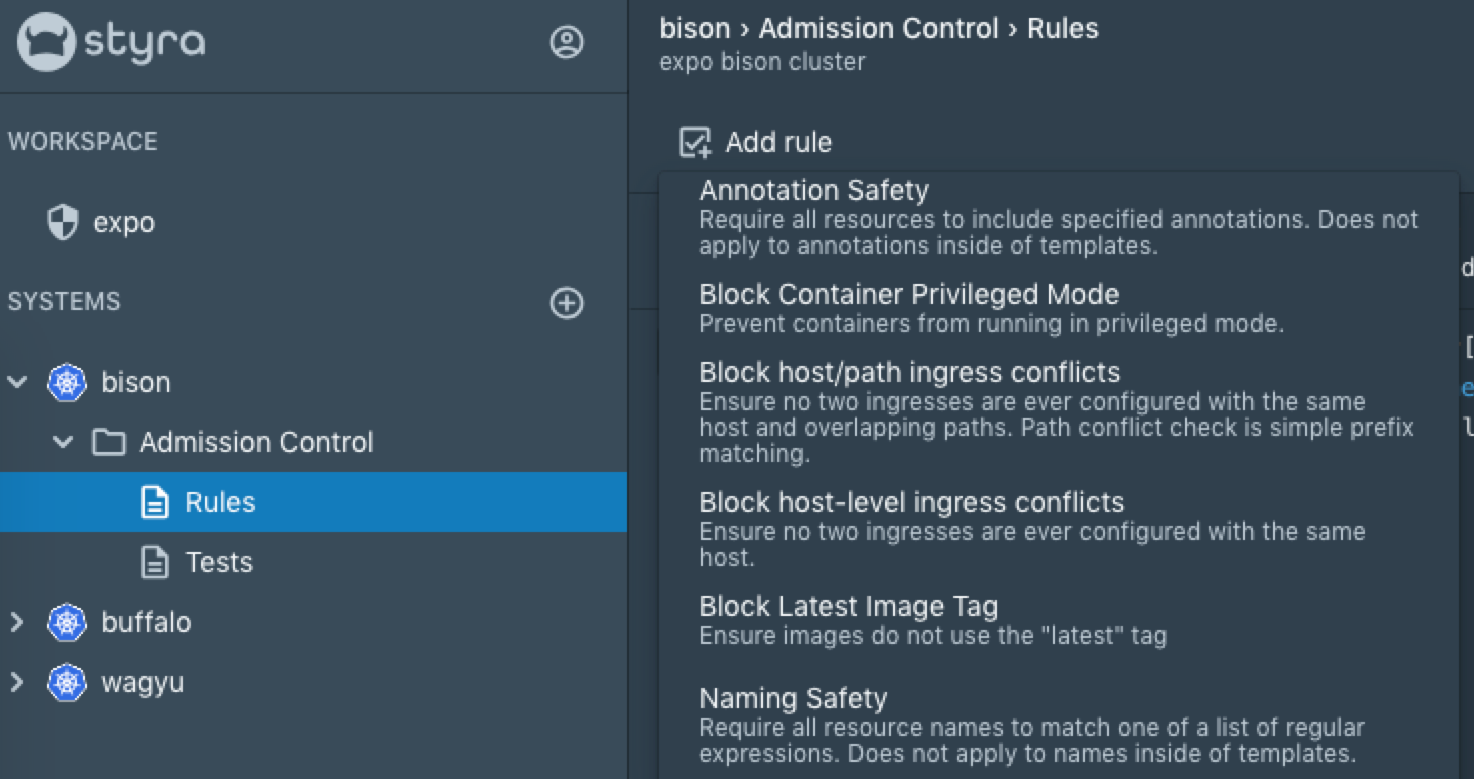This screenshot has width=1474, height=779.
Task: Add a new system with plus icon
Action: click(x=567, y=303)
